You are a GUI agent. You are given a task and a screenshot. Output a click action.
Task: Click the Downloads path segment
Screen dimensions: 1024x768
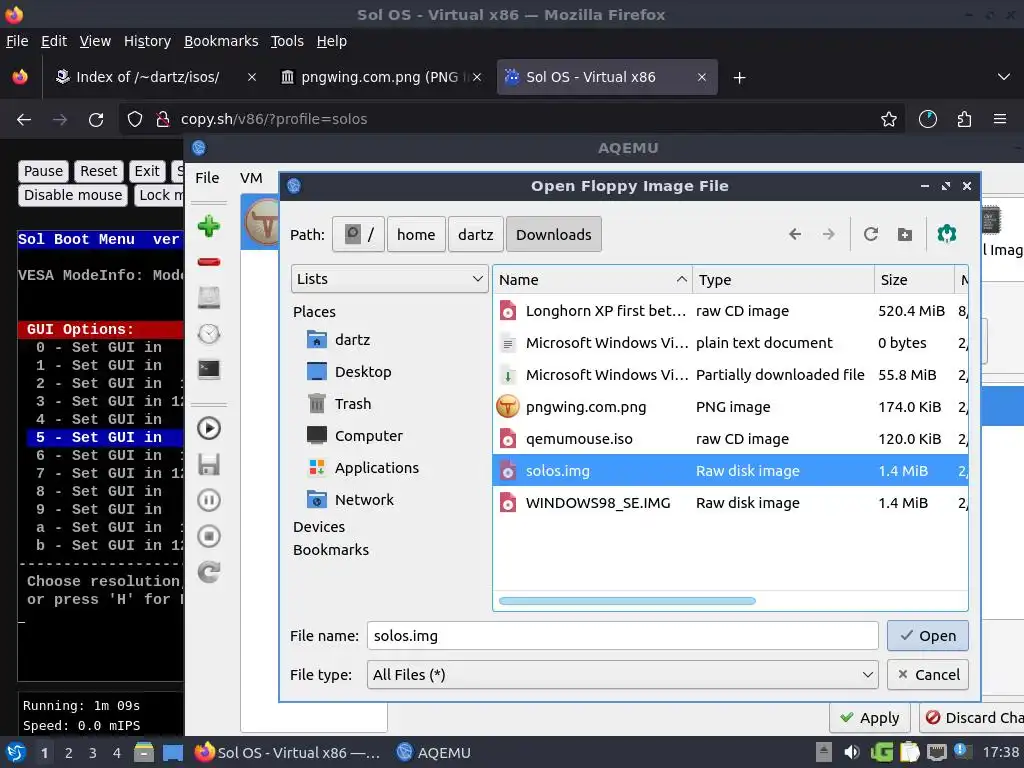pos(554,234)
